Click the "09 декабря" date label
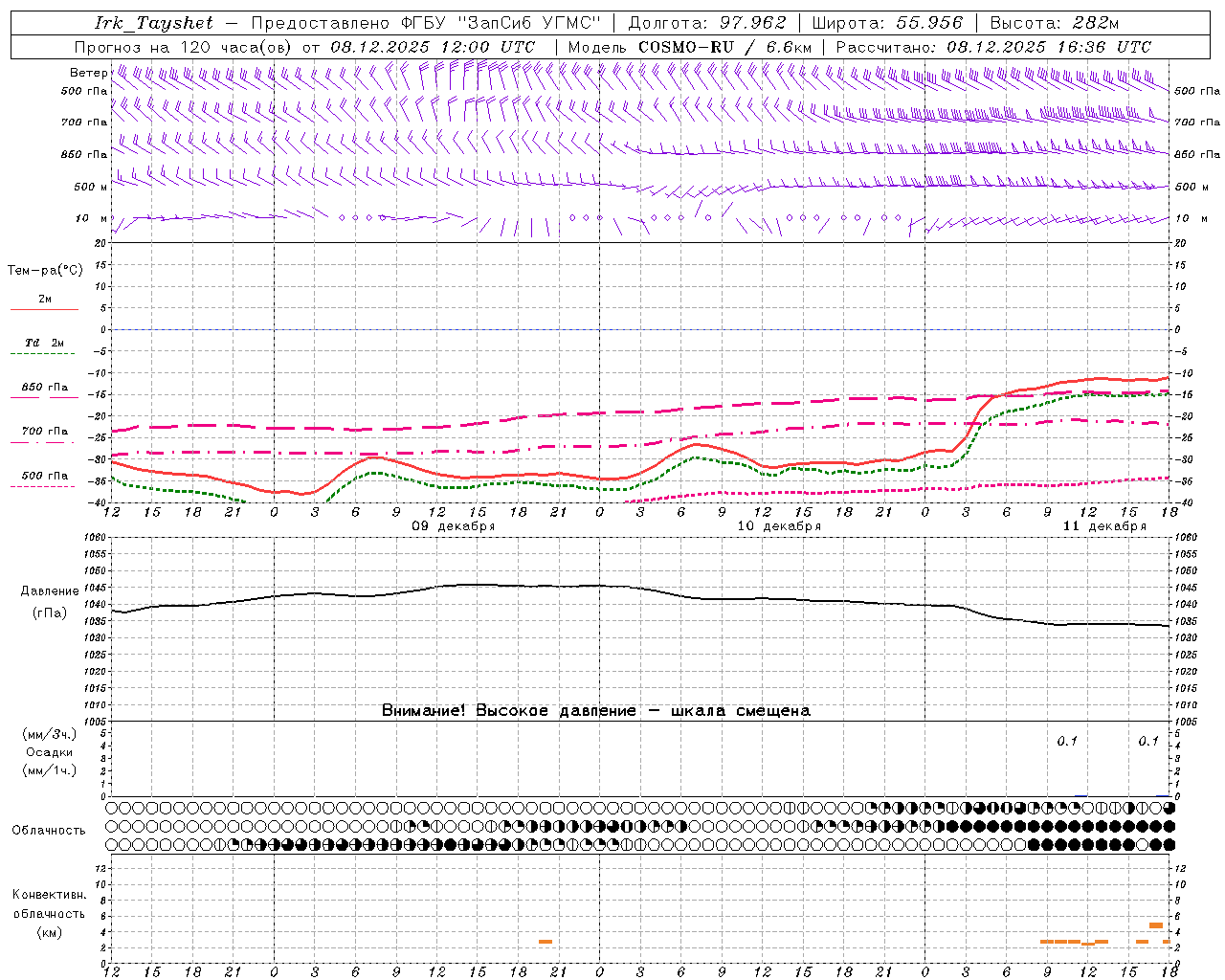The height and width of the screenshot is (980, 1225). tap(454, 526)
